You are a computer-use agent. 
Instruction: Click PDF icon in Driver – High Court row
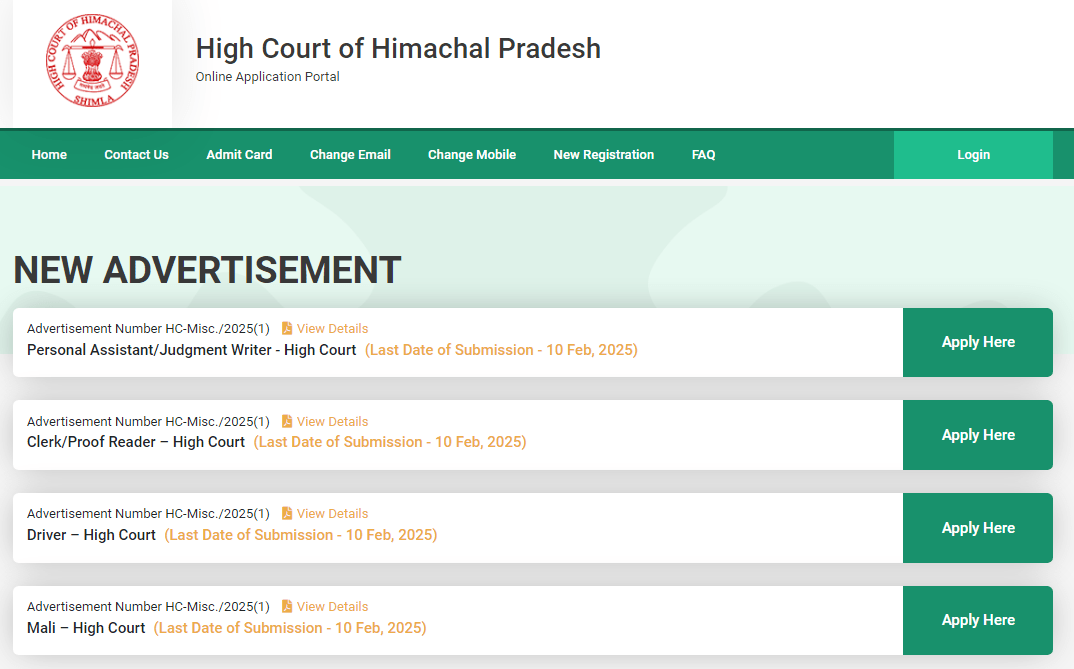[x=287, y=514]
